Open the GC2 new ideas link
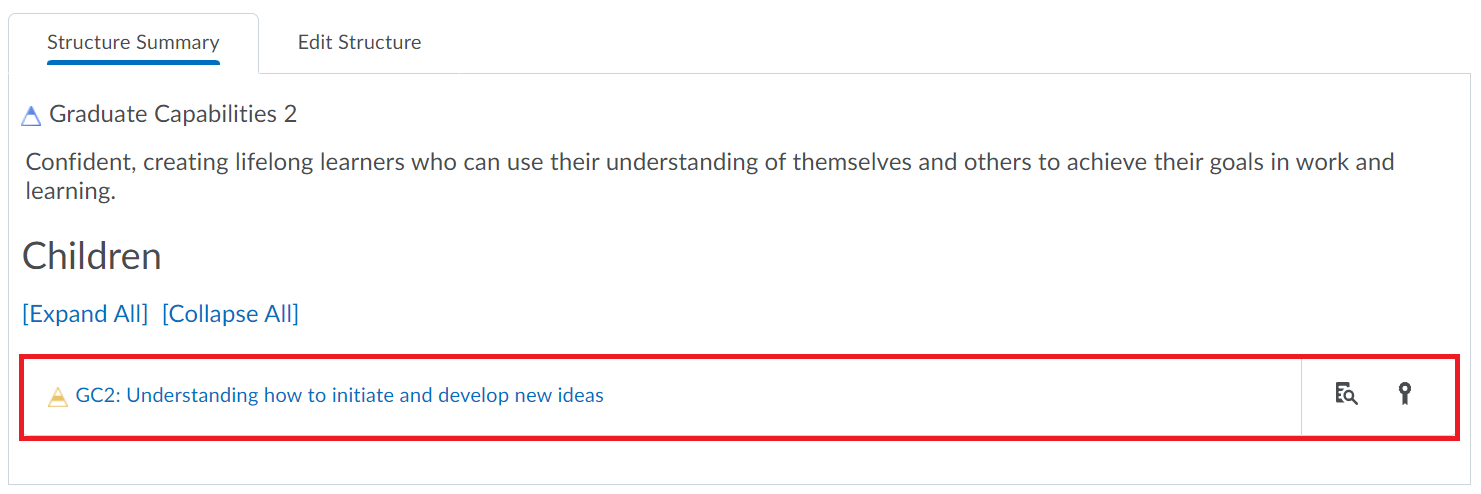The image size is (1481, 494). 340,395
